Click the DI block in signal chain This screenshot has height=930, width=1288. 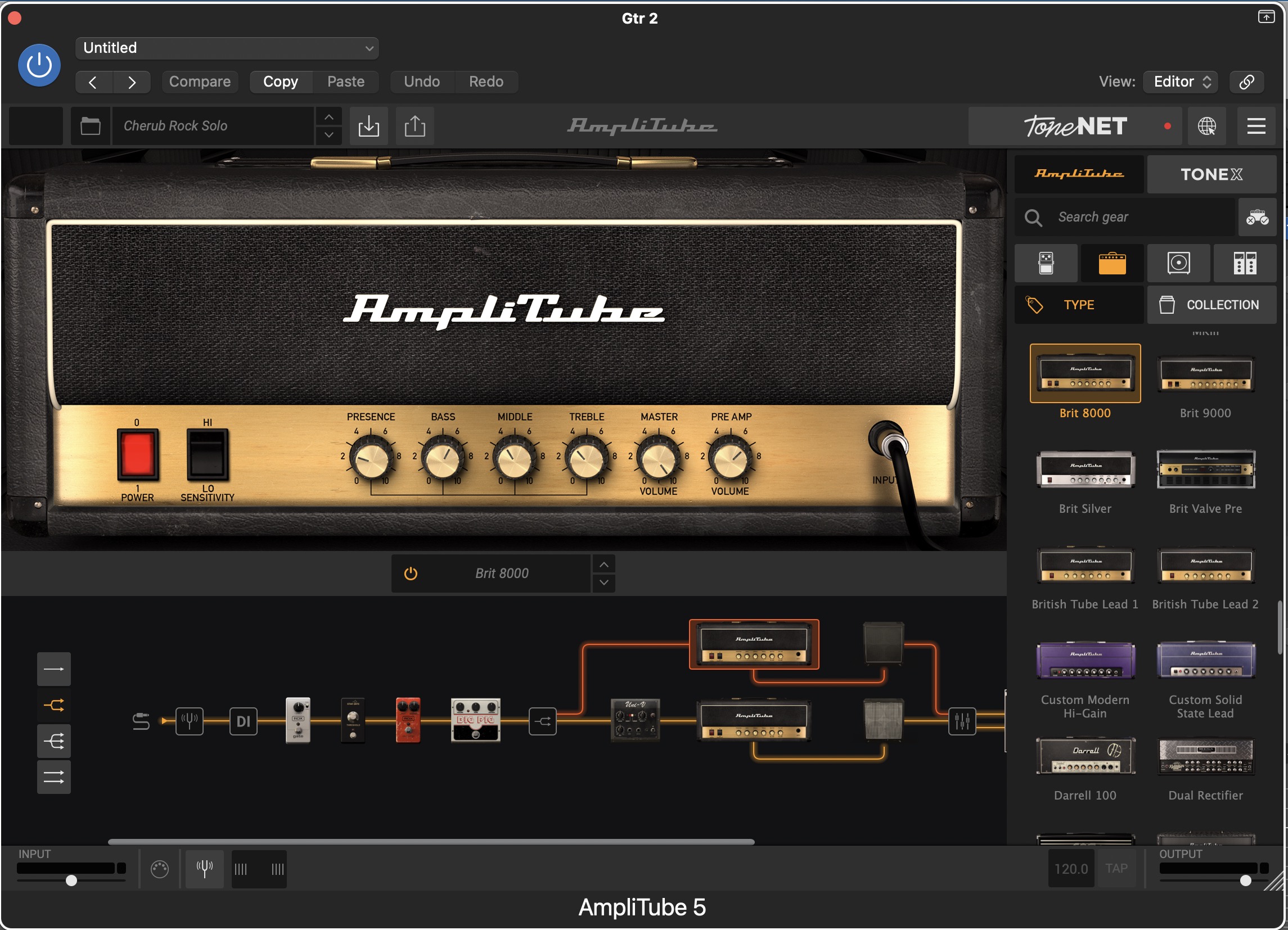[243, 721]
